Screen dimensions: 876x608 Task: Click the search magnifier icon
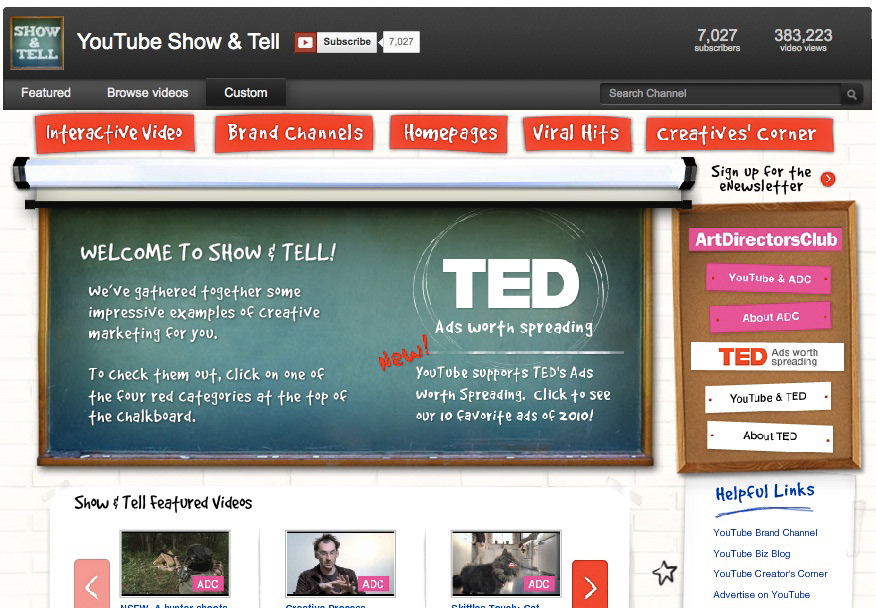[851, 94]
